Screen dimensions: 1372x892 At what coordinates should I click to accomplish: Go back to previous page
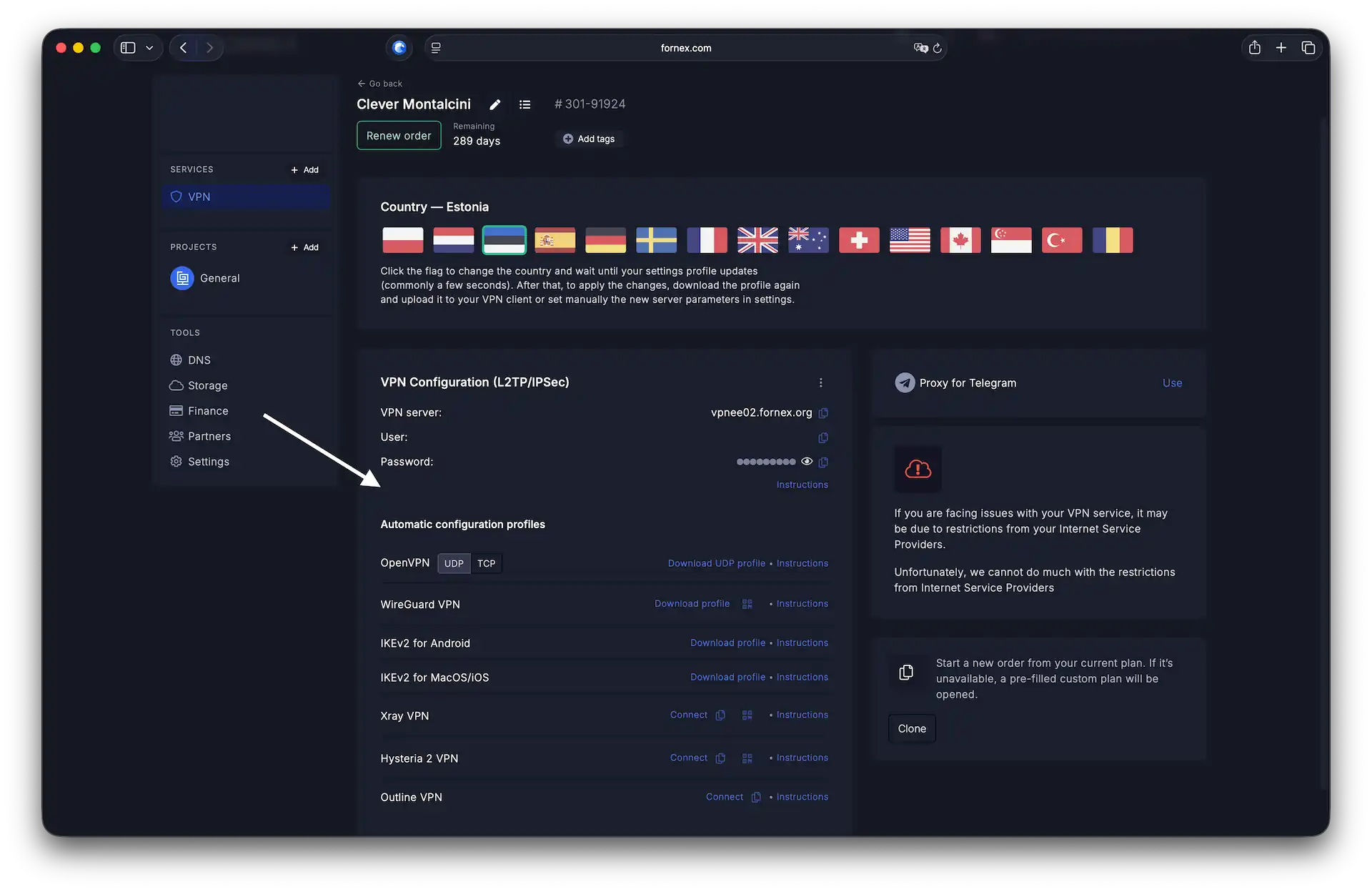[380, 84]
